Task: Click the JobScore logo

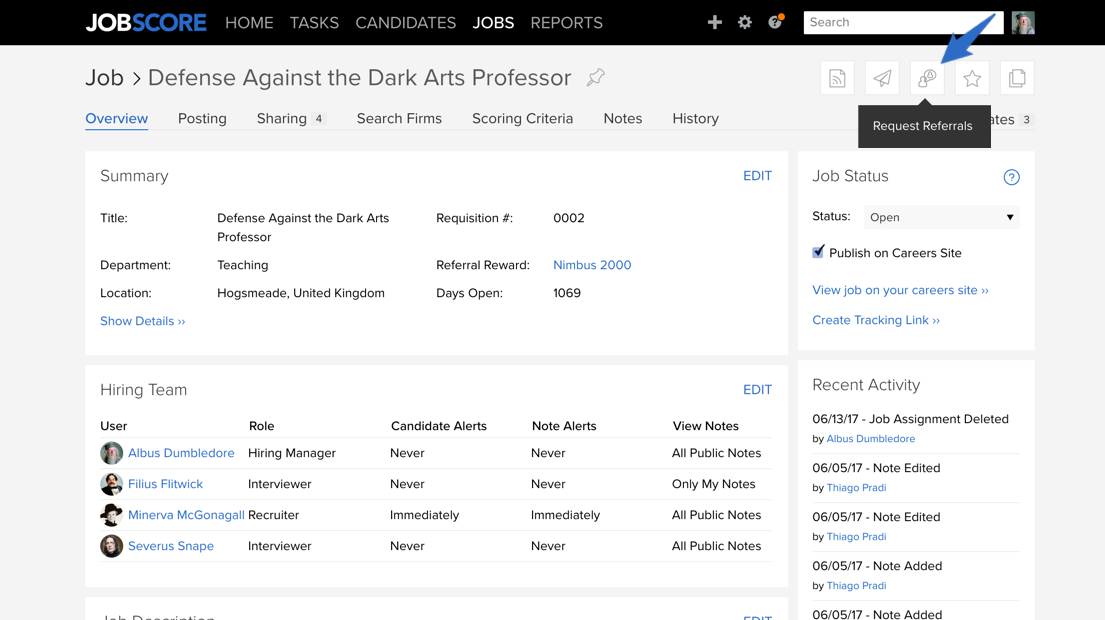Action: click(146, 23)
